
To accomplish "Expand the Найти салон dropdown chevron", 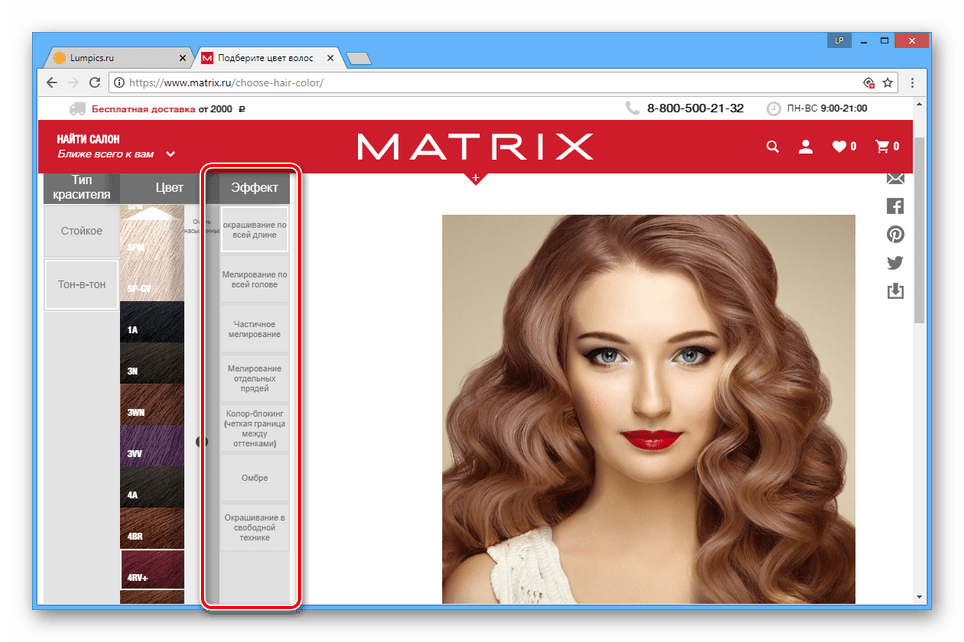I will tap(171, 154).
